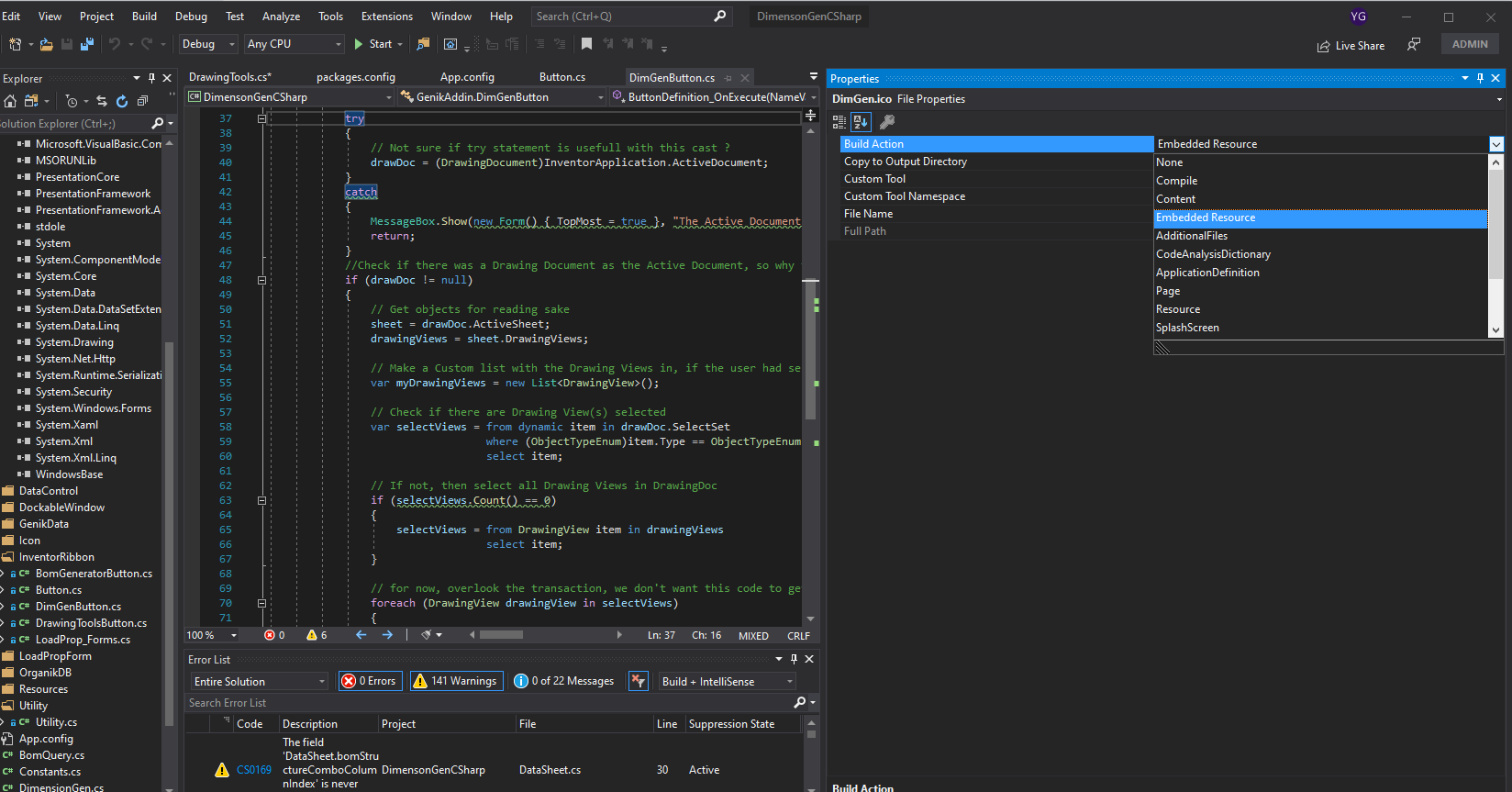Navigate forward with the blue right arrow

(387, 635)
